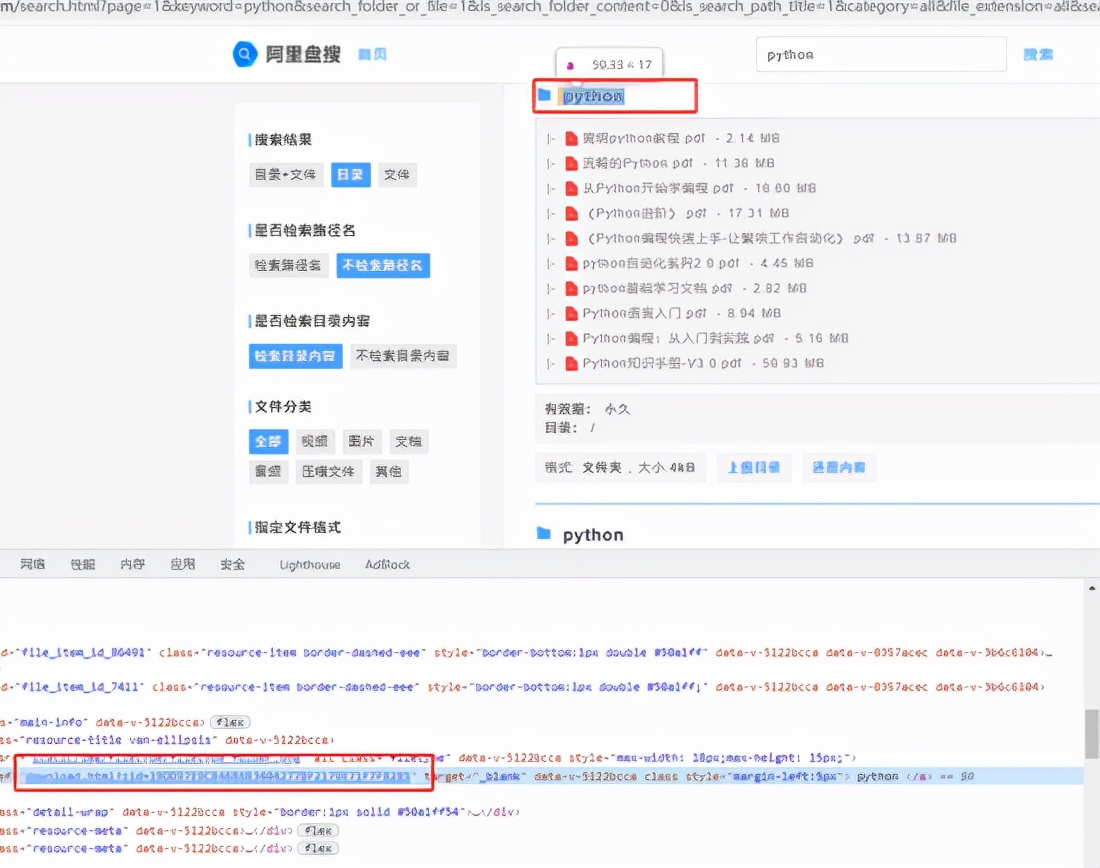1100x868 pixels.
Task: Select the resource-title van-ellipsis code line
Action: 167,740
